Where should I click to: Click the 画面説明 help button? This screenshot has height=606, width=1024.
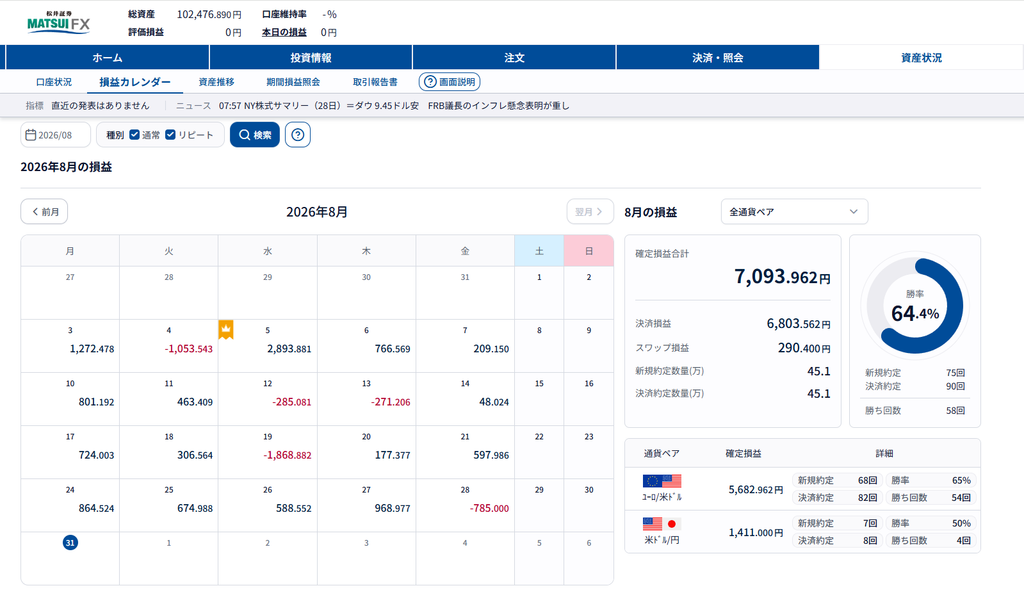click(x=449, y=82)
